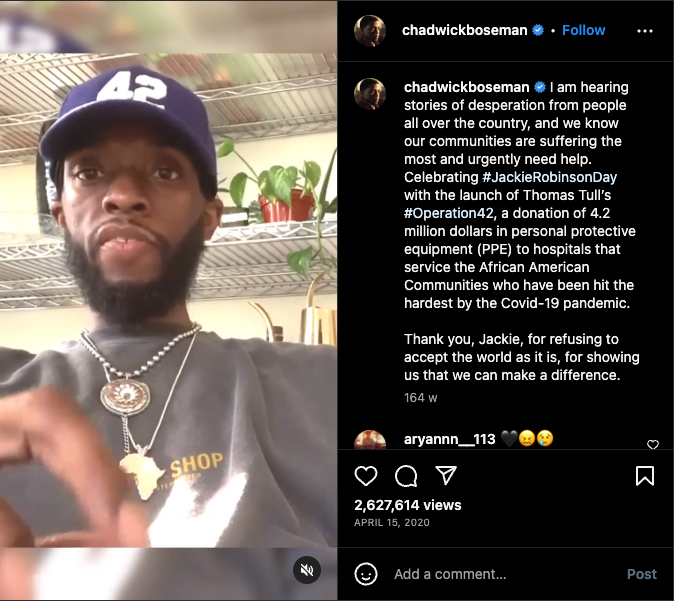Post the comment
Screen dimensions: 674x601
pos(642,574)
